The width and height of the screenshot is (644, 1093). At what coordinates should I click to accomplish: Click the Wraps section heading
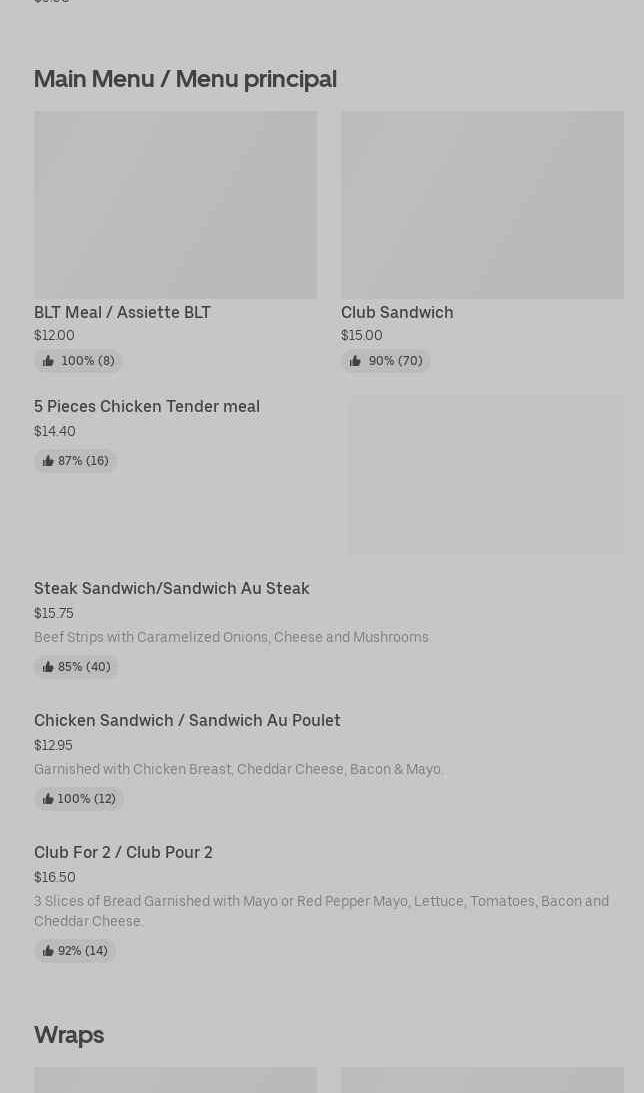pyautogui.click(x=69, y=1035)
